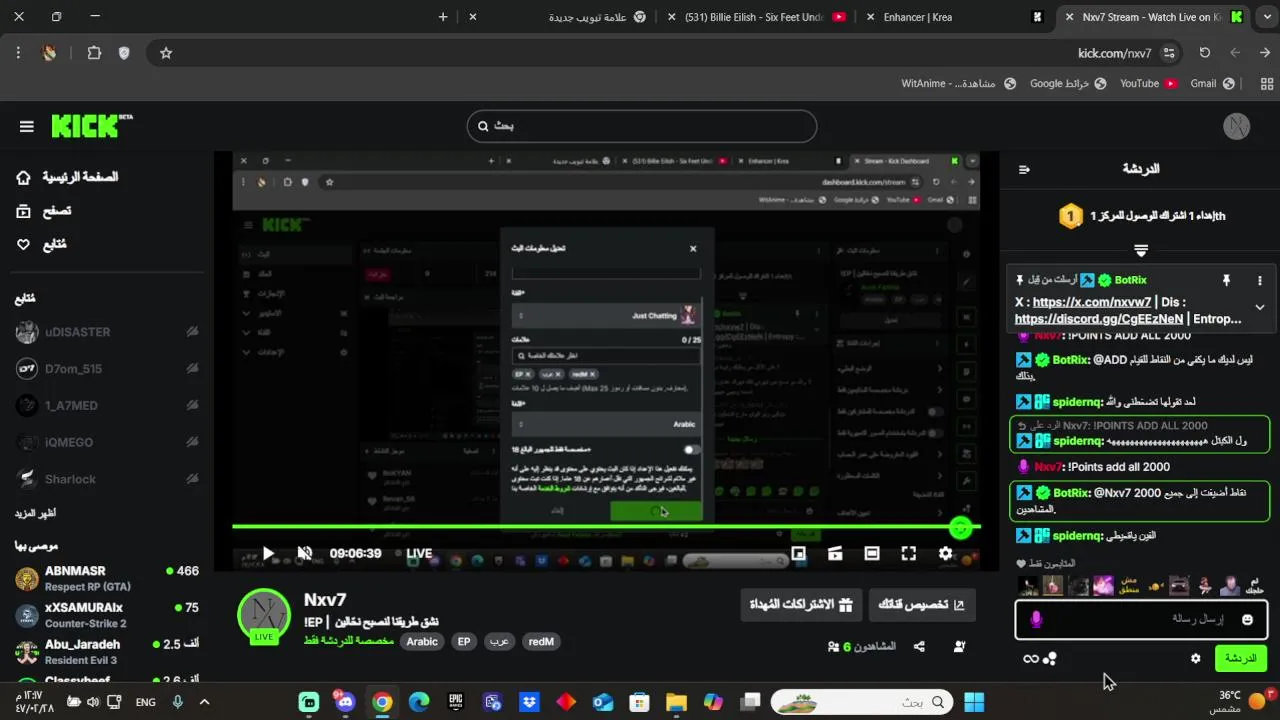This screenshot has width=1280, height=720.
Task: Expand أظهر المزيد to show more channels
Action: (x=35, y=513)
